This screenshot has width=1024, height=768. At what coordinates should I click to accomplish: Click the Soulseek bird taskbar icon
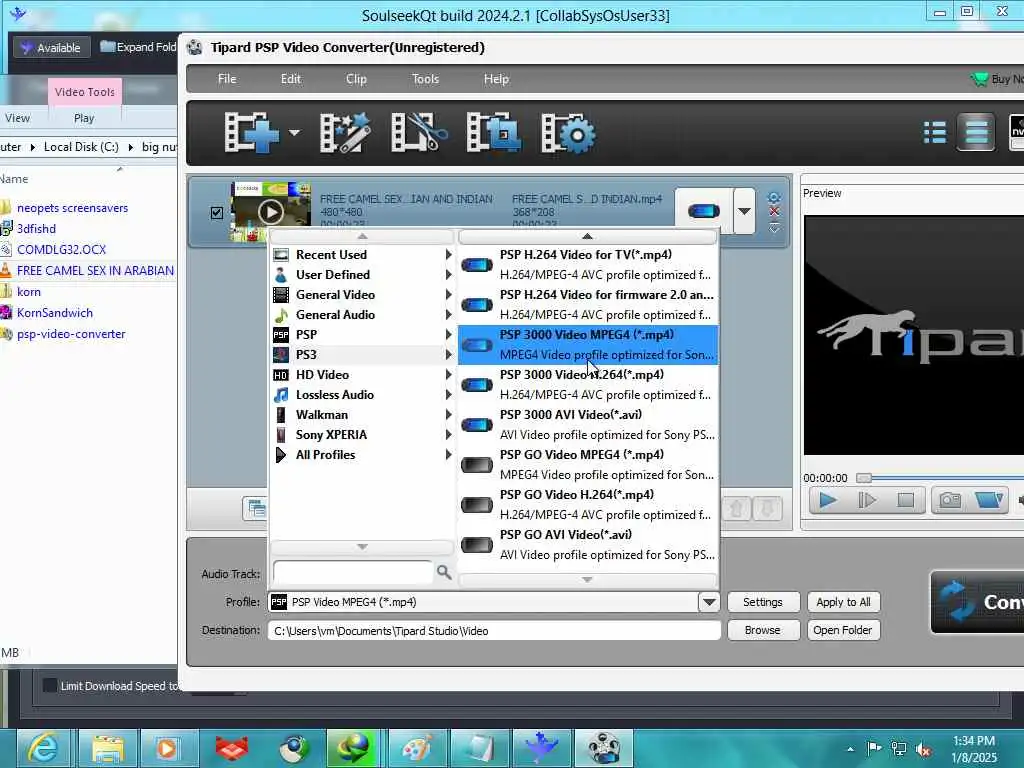point(541,748)
